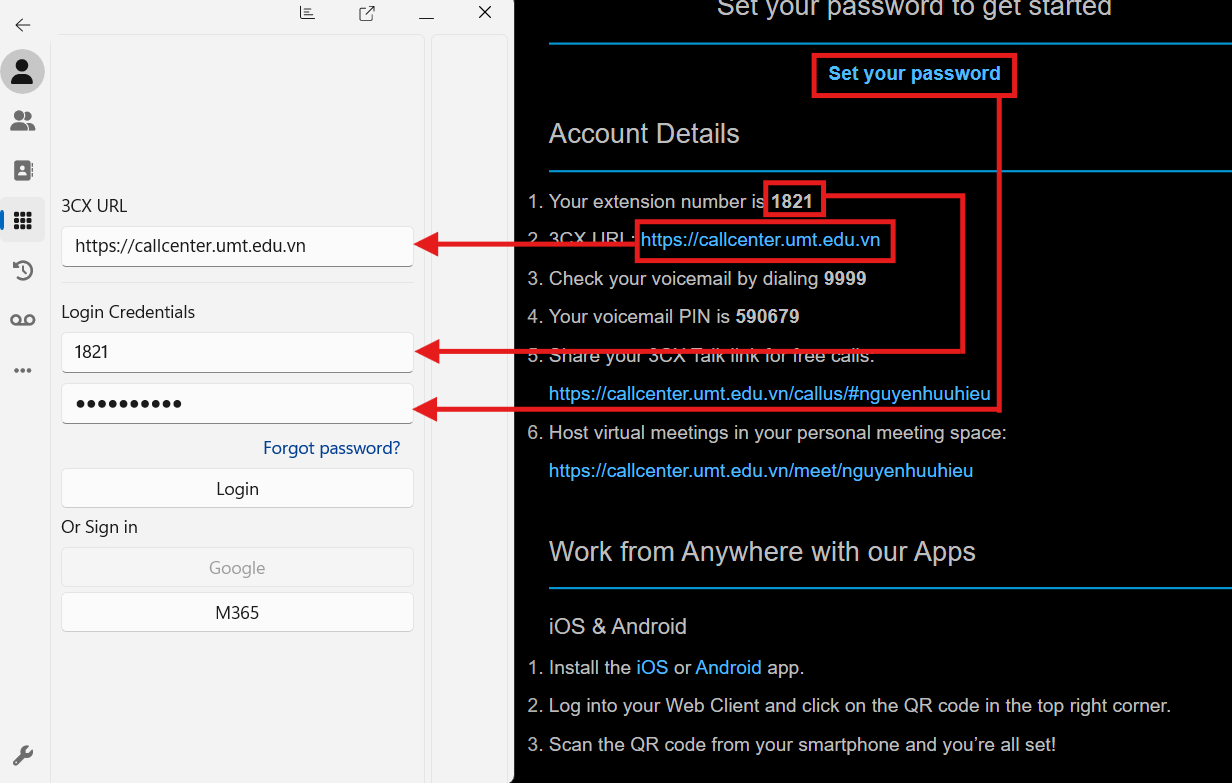Viewport: 1232px width, 783px height.
Task: Click the Login button
Action: coord(237,488)
